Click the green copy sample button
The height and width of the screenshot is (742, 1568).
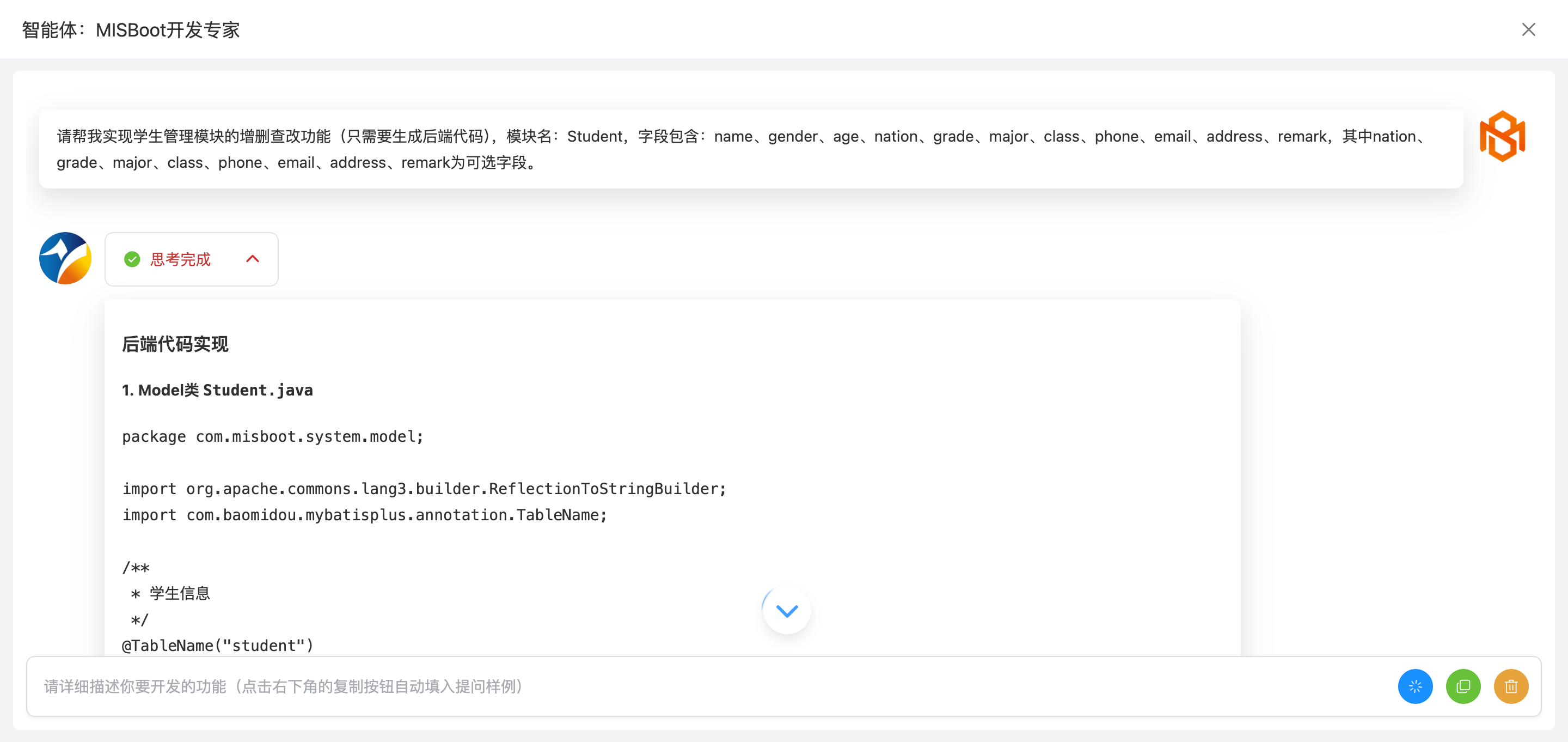(1463, 686)
